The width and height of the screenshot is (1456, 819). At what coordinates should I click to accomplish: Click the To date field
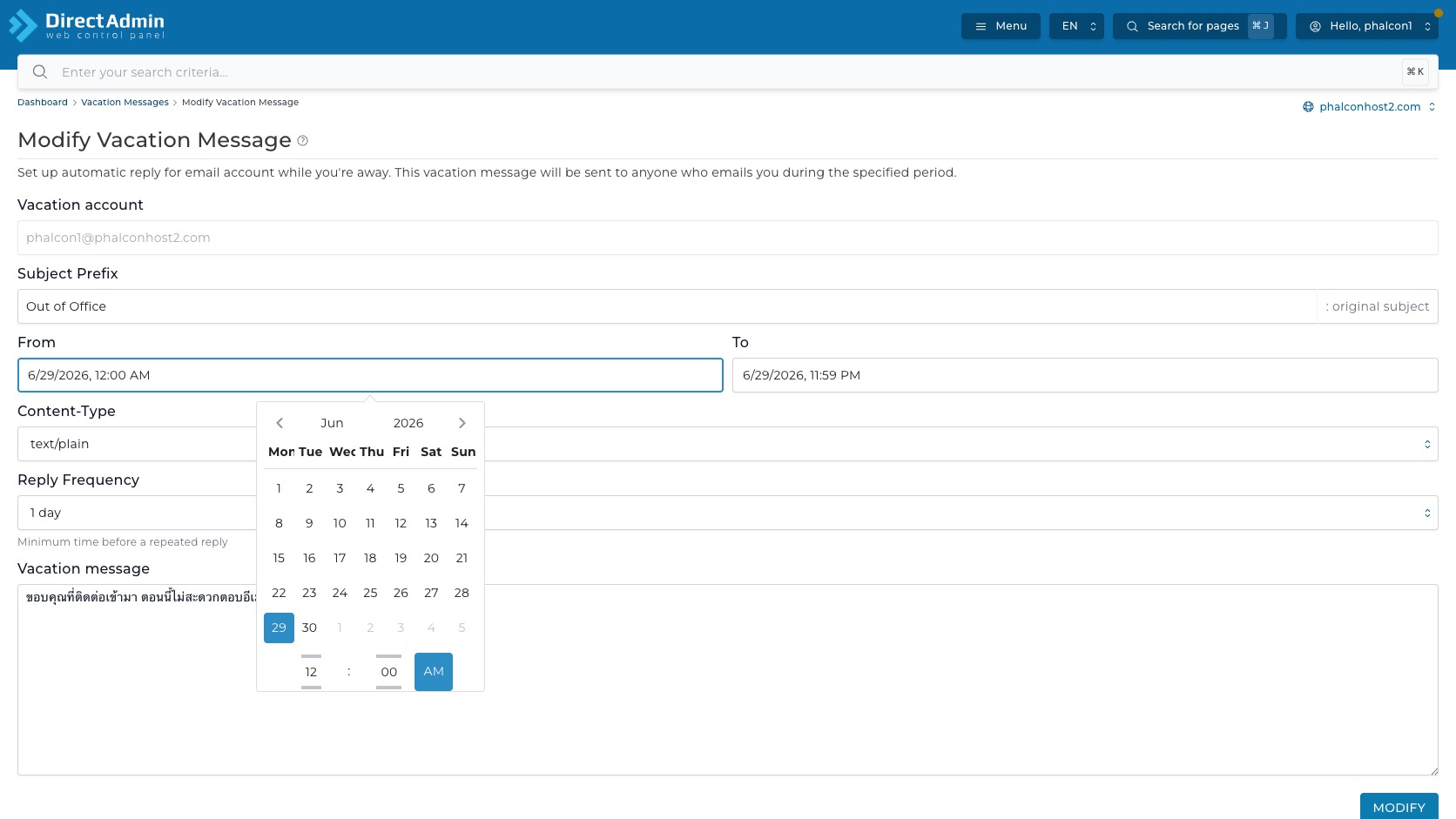click(x=1085, y=375)
